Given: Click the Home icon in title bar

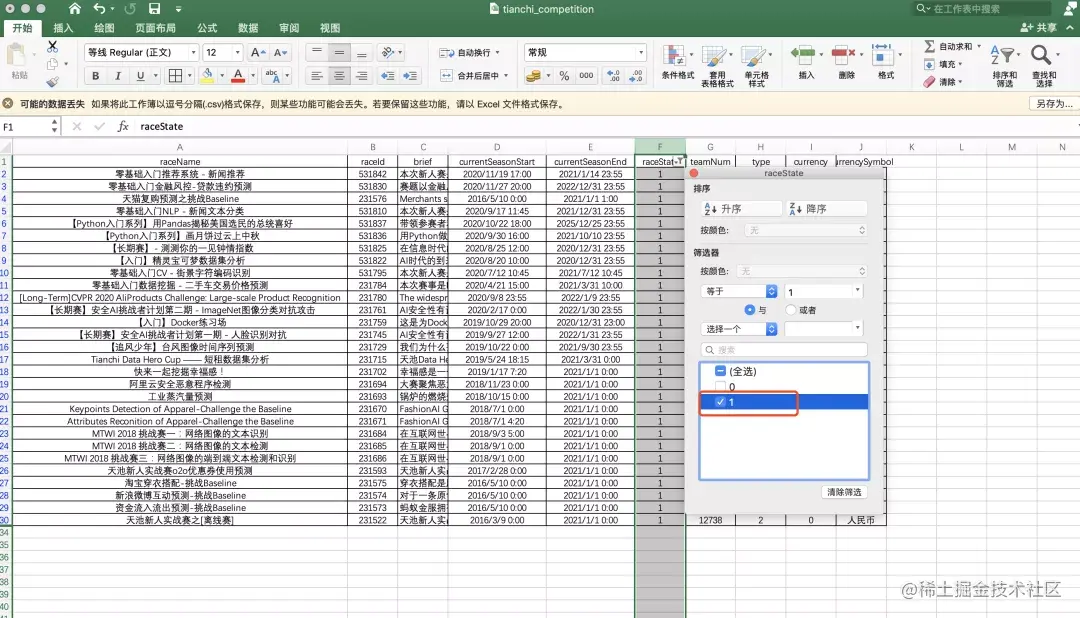Looking at the screenshot, I should pos(74,9).
